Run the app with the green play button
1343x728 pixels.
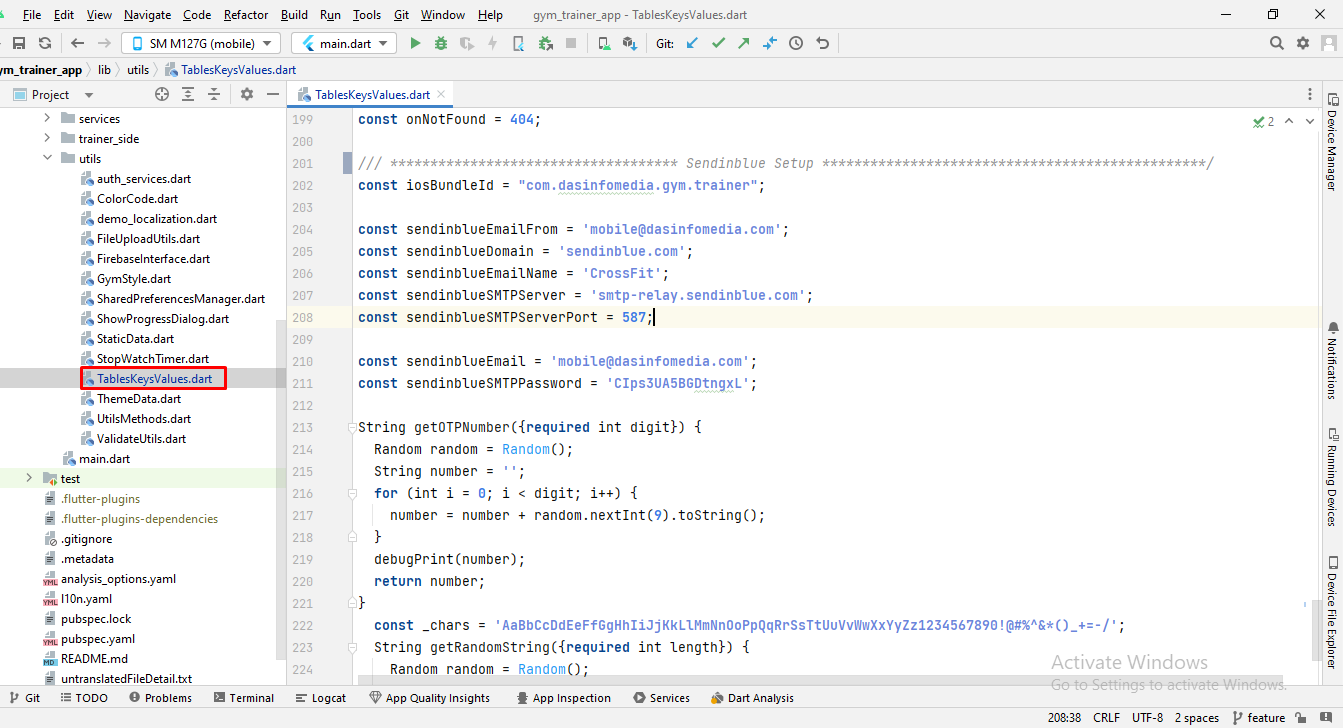pos(415,43)
